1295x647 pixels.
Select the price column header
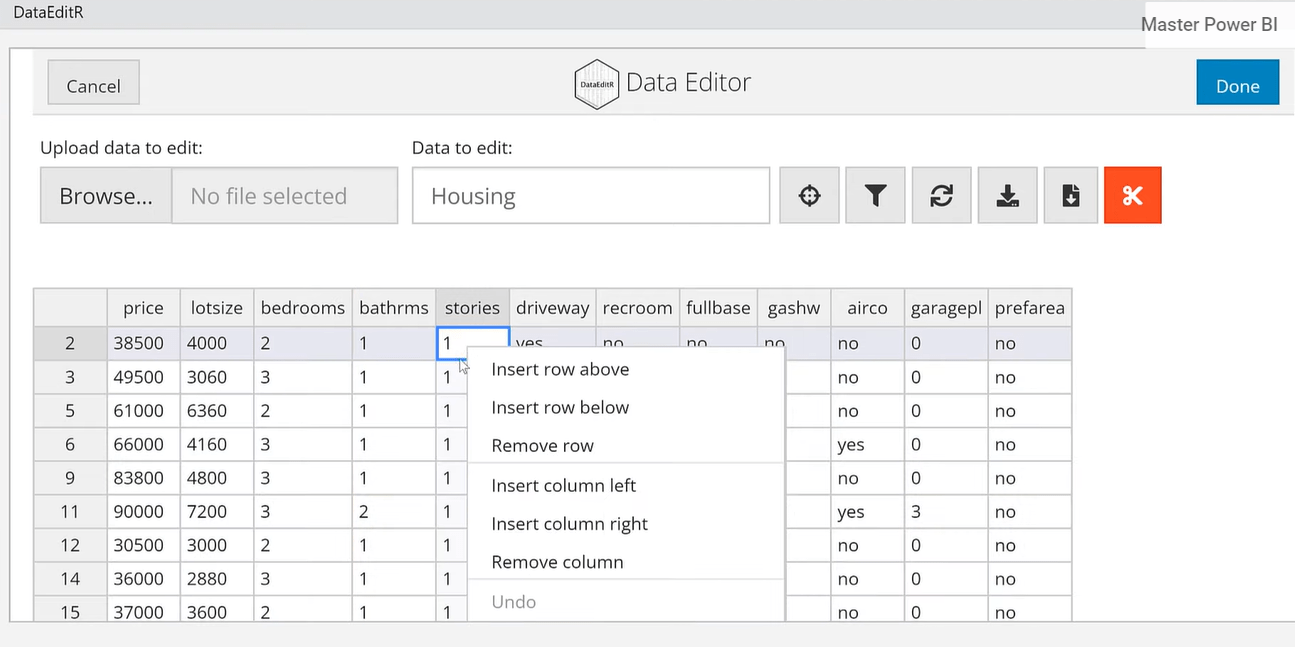pyautogui.click(x=143, y=307)
